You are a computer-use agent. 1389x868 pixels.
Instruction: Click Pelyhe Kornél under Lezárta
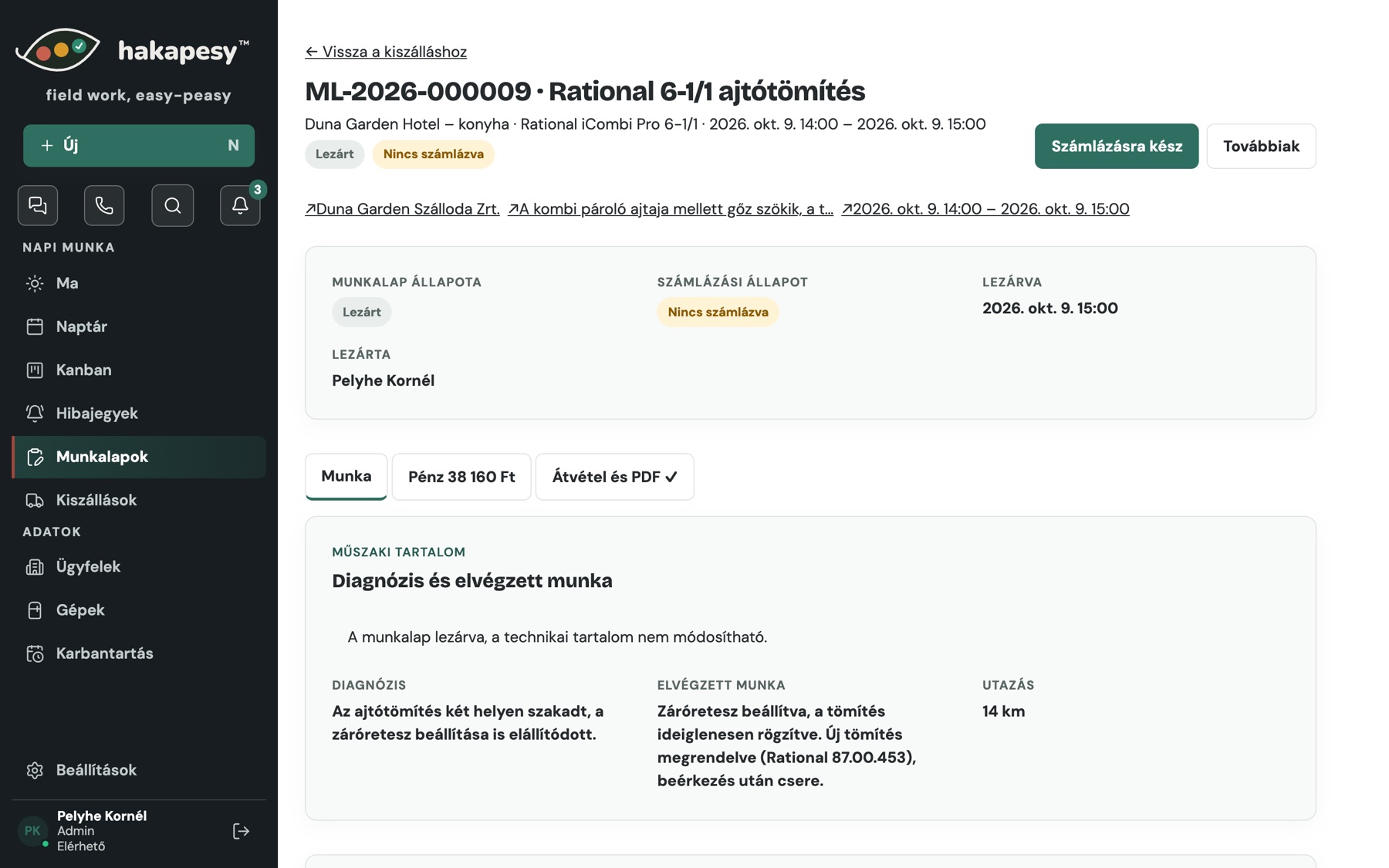(383, 380)
